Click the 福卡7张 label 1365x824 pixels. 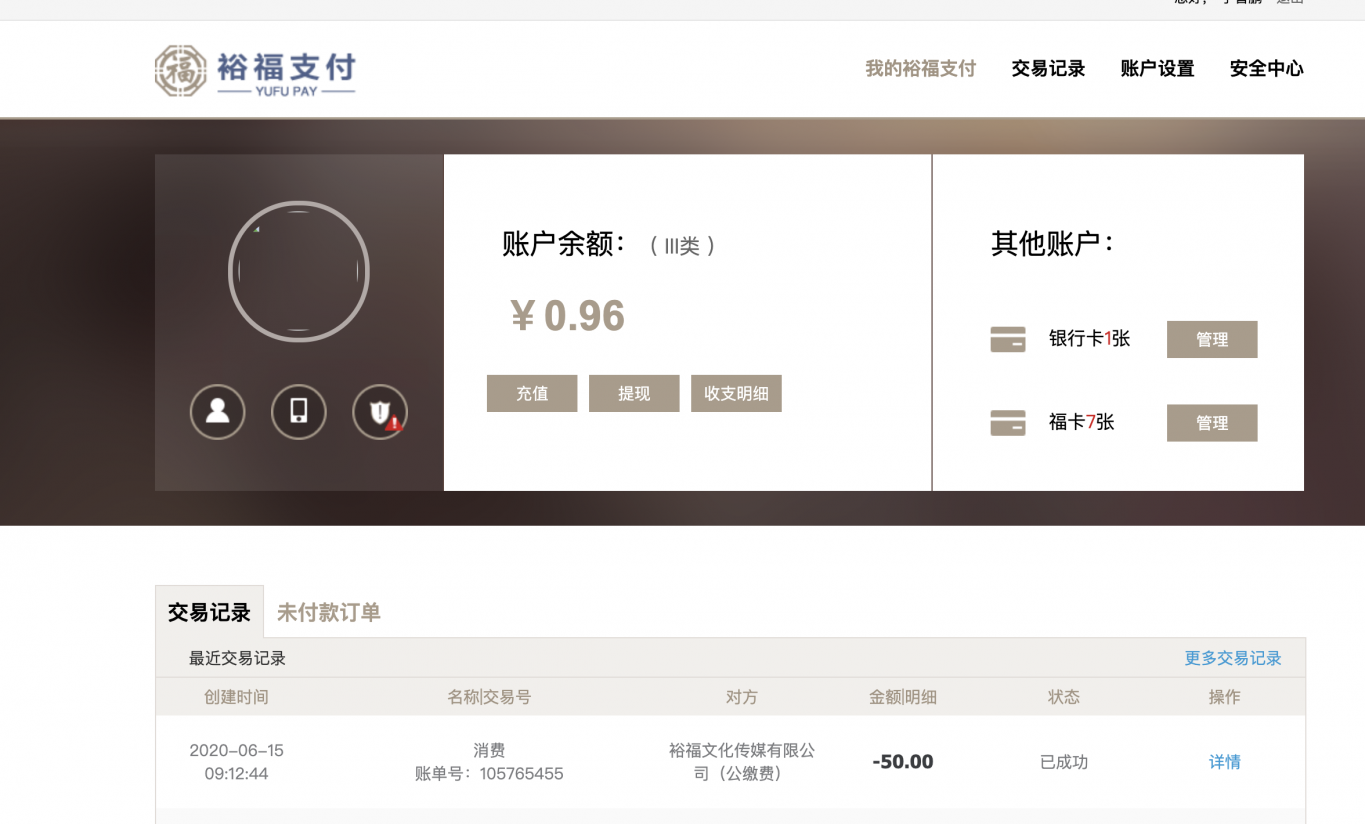[1081, 422]
